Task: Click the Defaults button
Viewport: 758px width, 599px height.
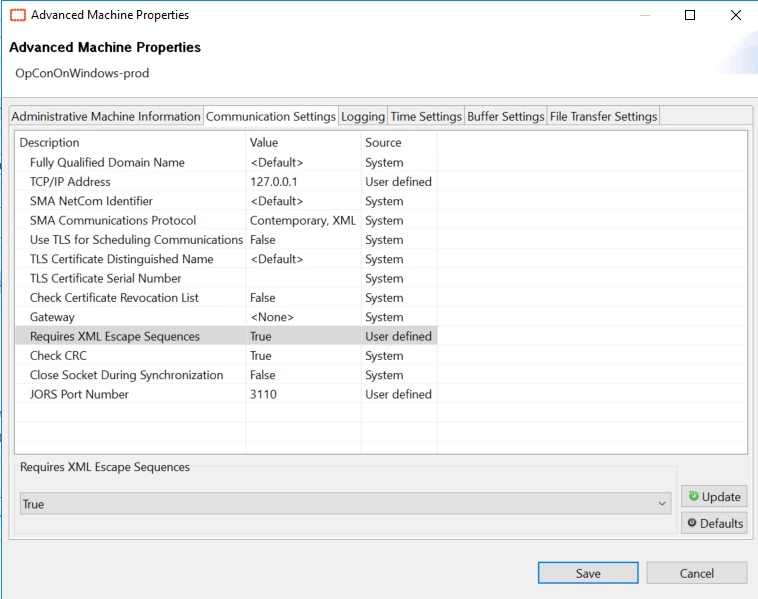Action: (714, 523)
